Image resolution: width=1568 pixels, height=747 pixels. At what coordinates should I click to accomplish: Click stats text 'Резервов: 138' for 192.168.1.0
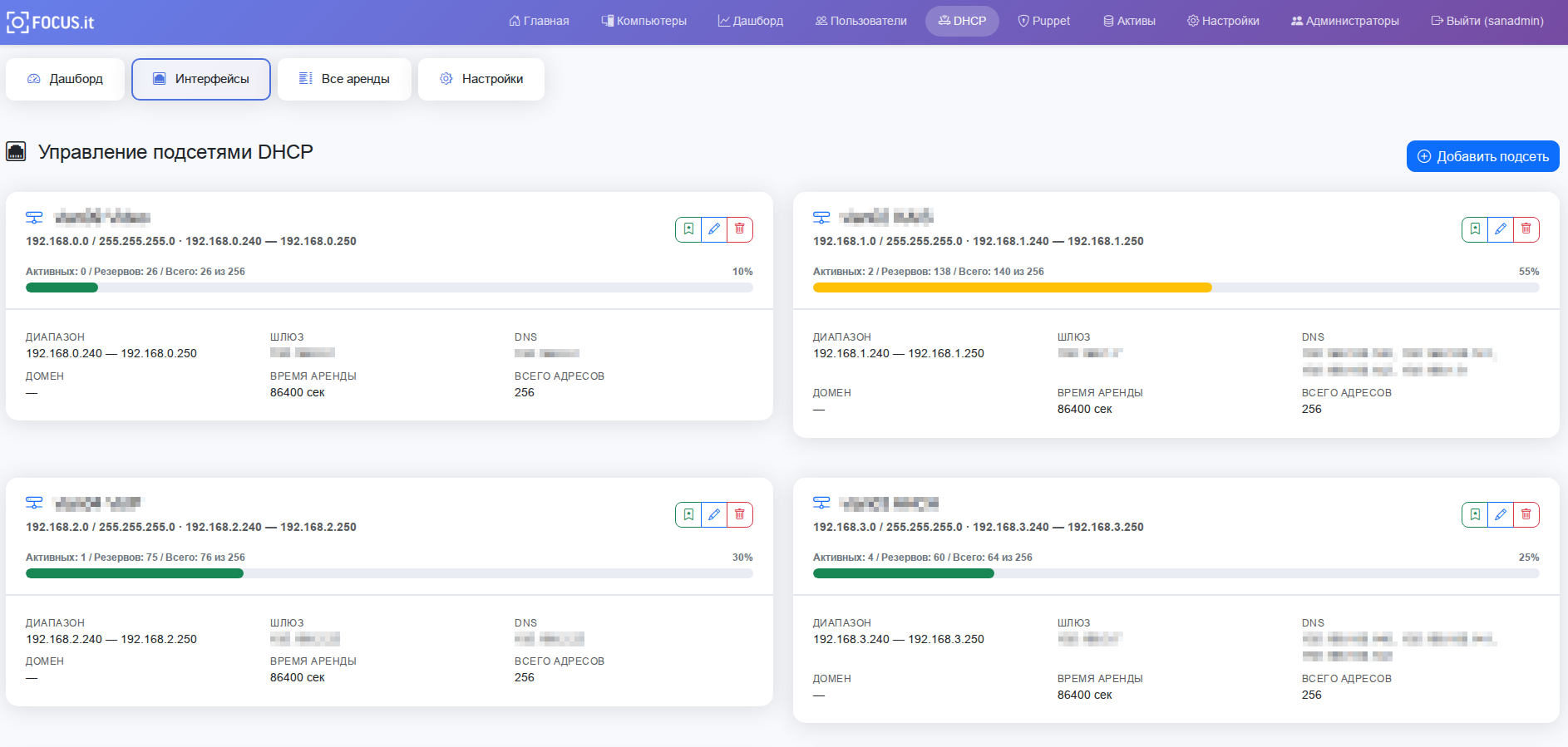tap(916, 272)
